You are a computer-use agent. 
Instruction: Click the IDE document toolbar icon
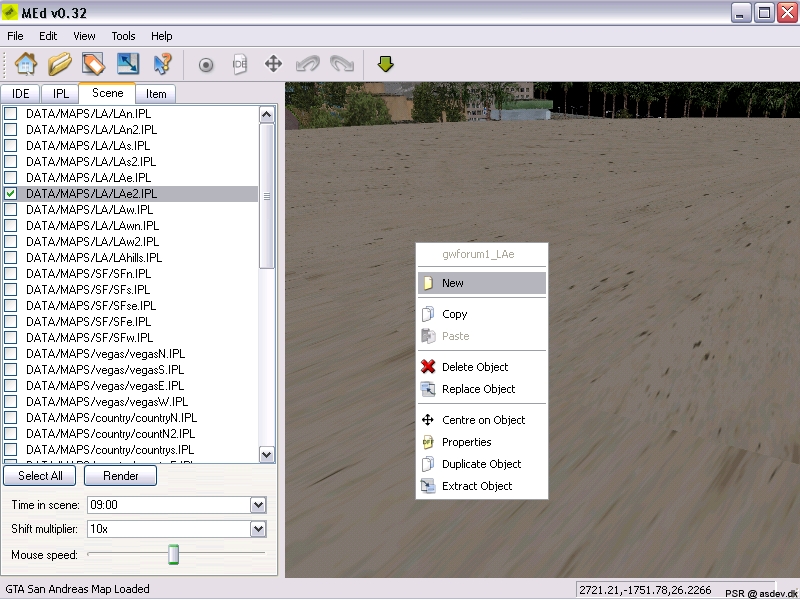coord(239,64)
